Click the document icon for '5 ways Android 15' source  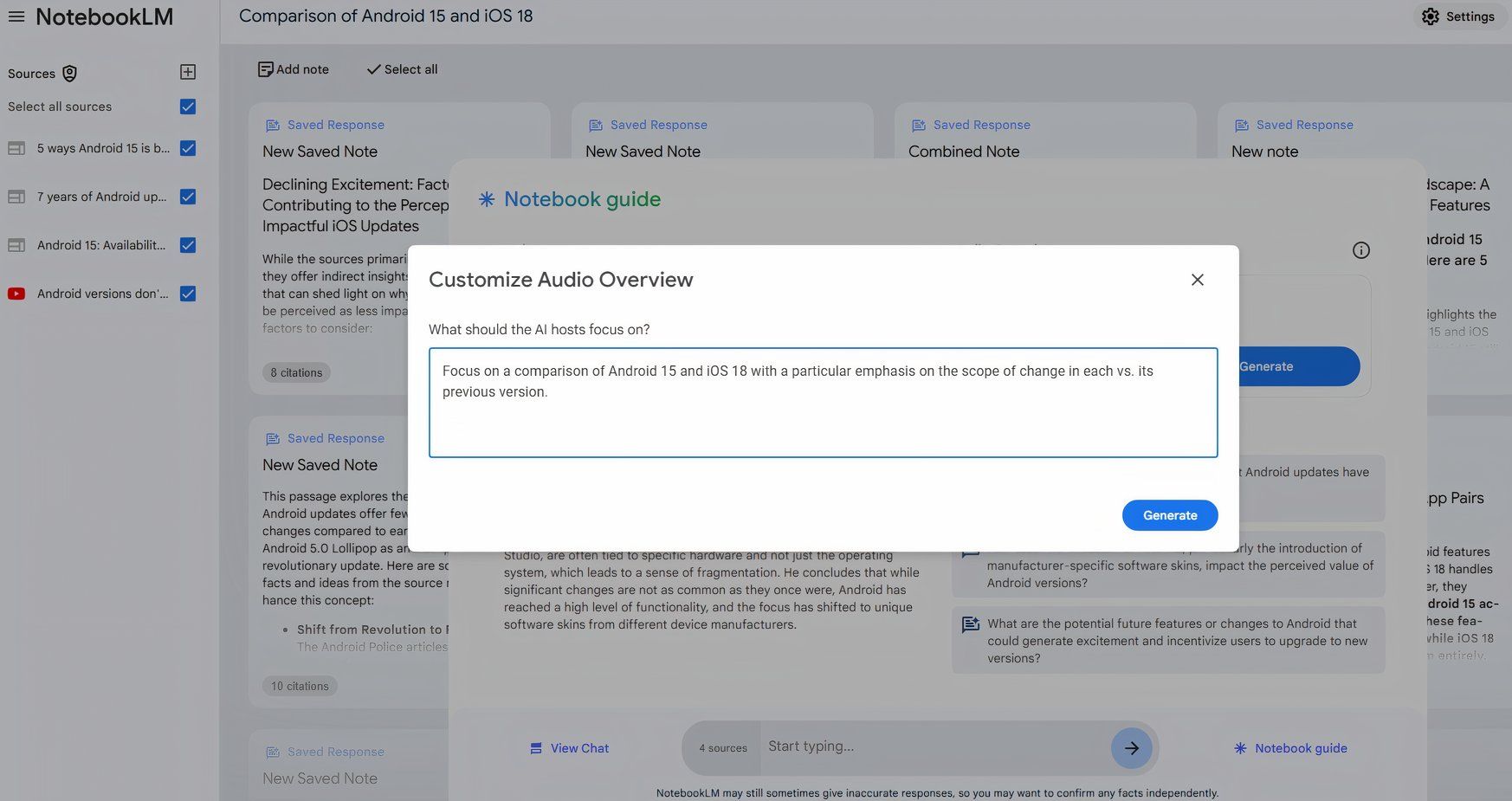tap(16, 148)
